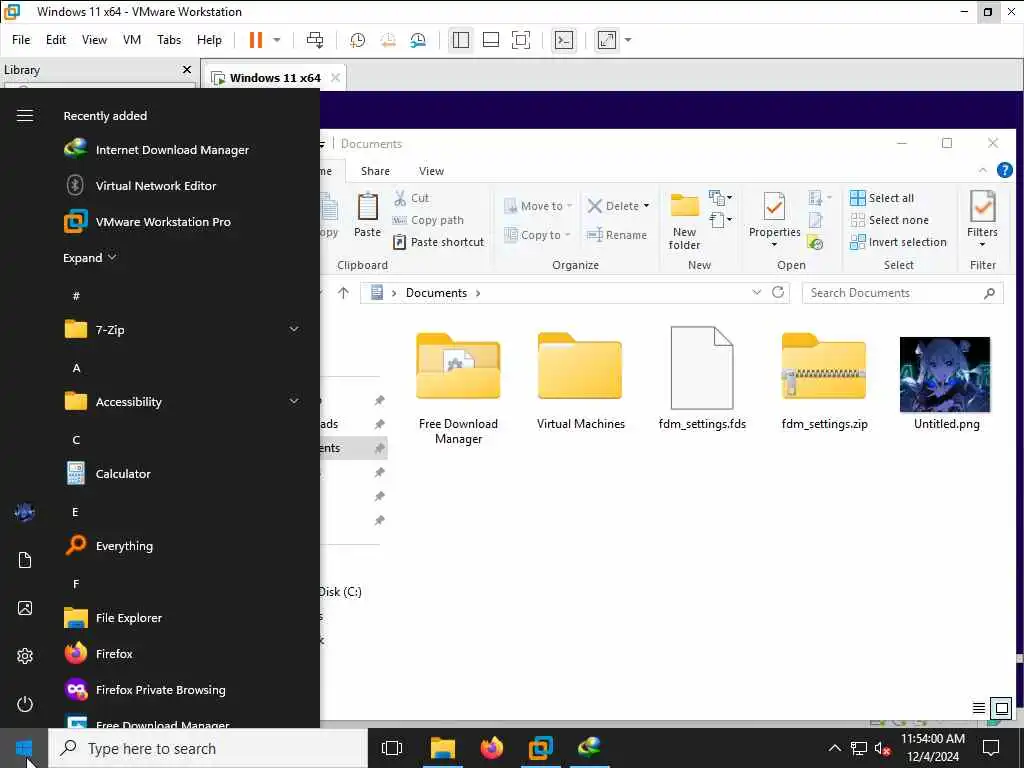Screen dimensions: 1024x768
Task: Toggle the thumbnail bar view
Action: pyautogui.click(x=490, y=40)
